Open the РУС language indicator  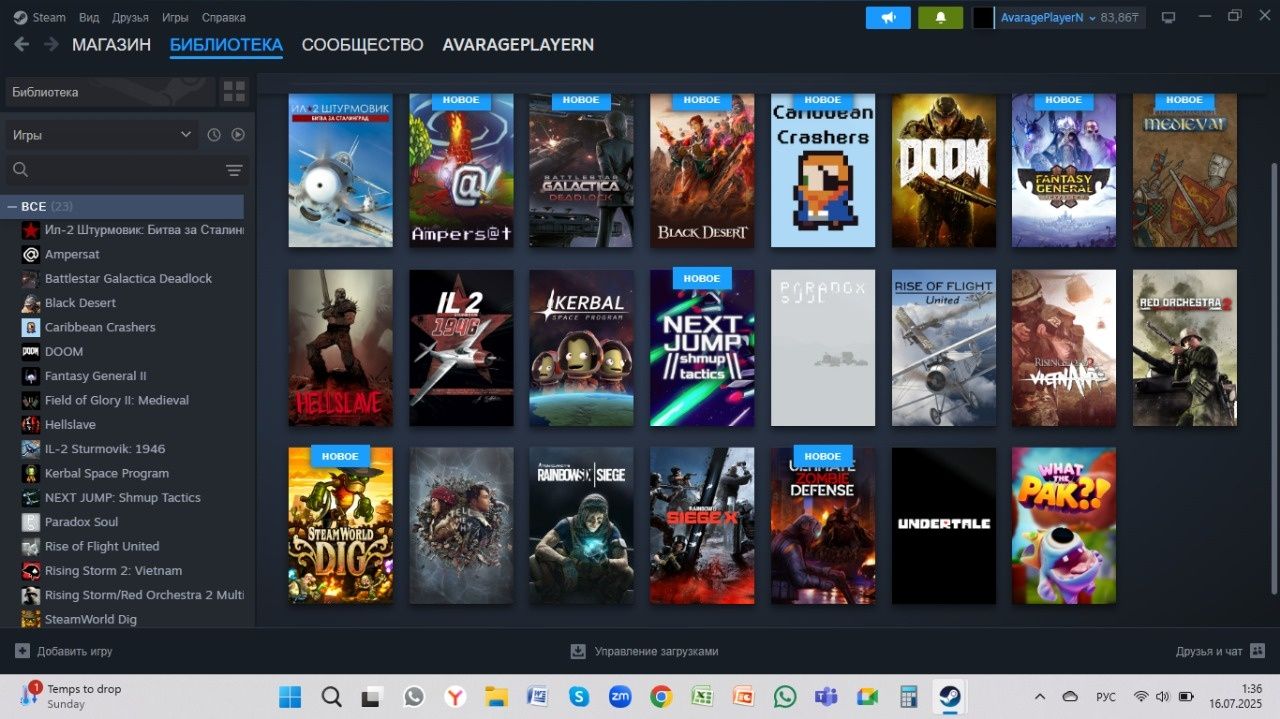(1106, 696)
